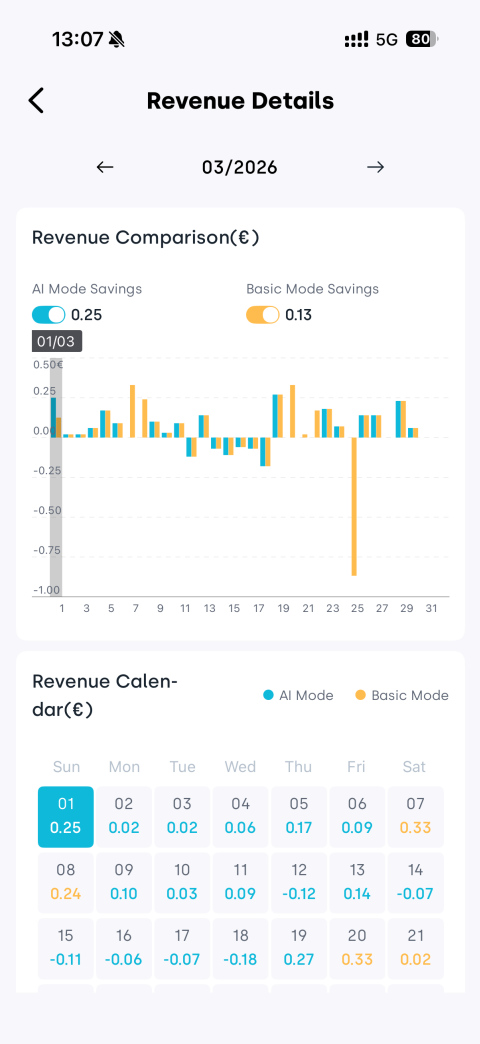The image size is (480, 1044).
Task: Tap the back arrow beside Revenue Details
Action: pos(36,101)
